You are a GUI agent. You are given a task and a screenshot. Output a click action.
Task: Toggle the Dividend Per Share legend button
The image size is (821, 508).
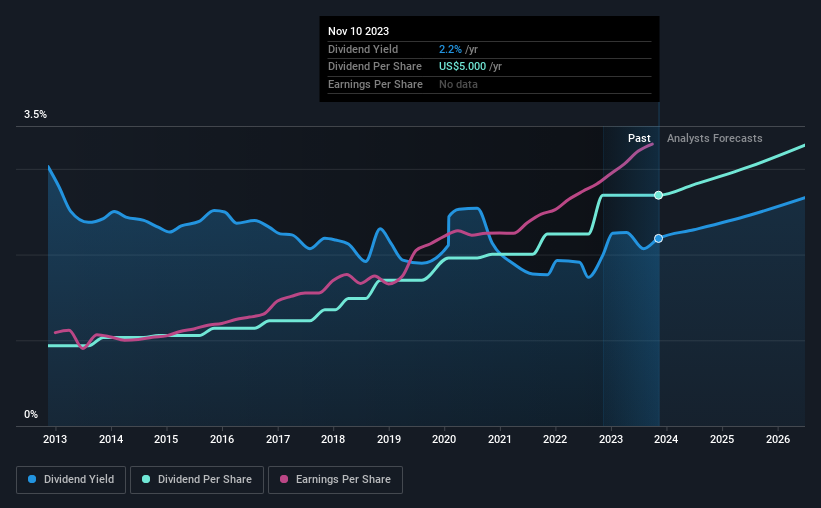(197, 480)
